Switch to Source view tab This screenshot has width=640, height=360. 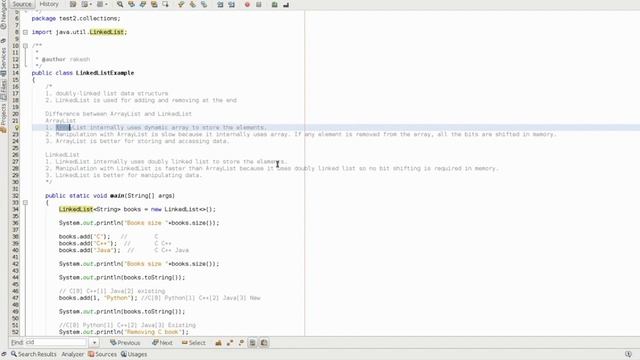click(x=22, y=4)
